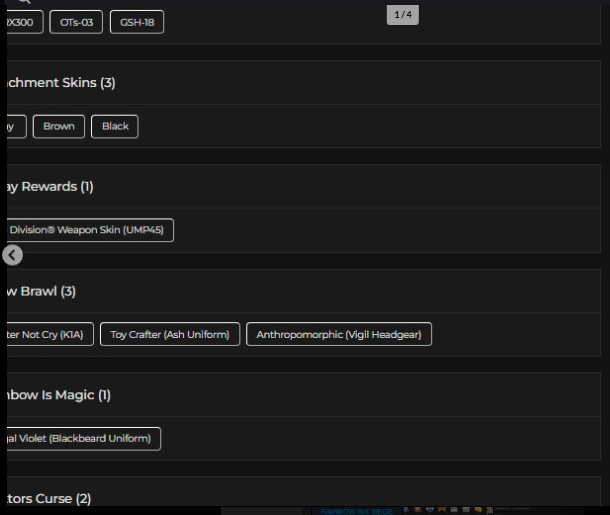Click the Brawl (3) section heading
The image size is (610, 515).
coord(41,291)
